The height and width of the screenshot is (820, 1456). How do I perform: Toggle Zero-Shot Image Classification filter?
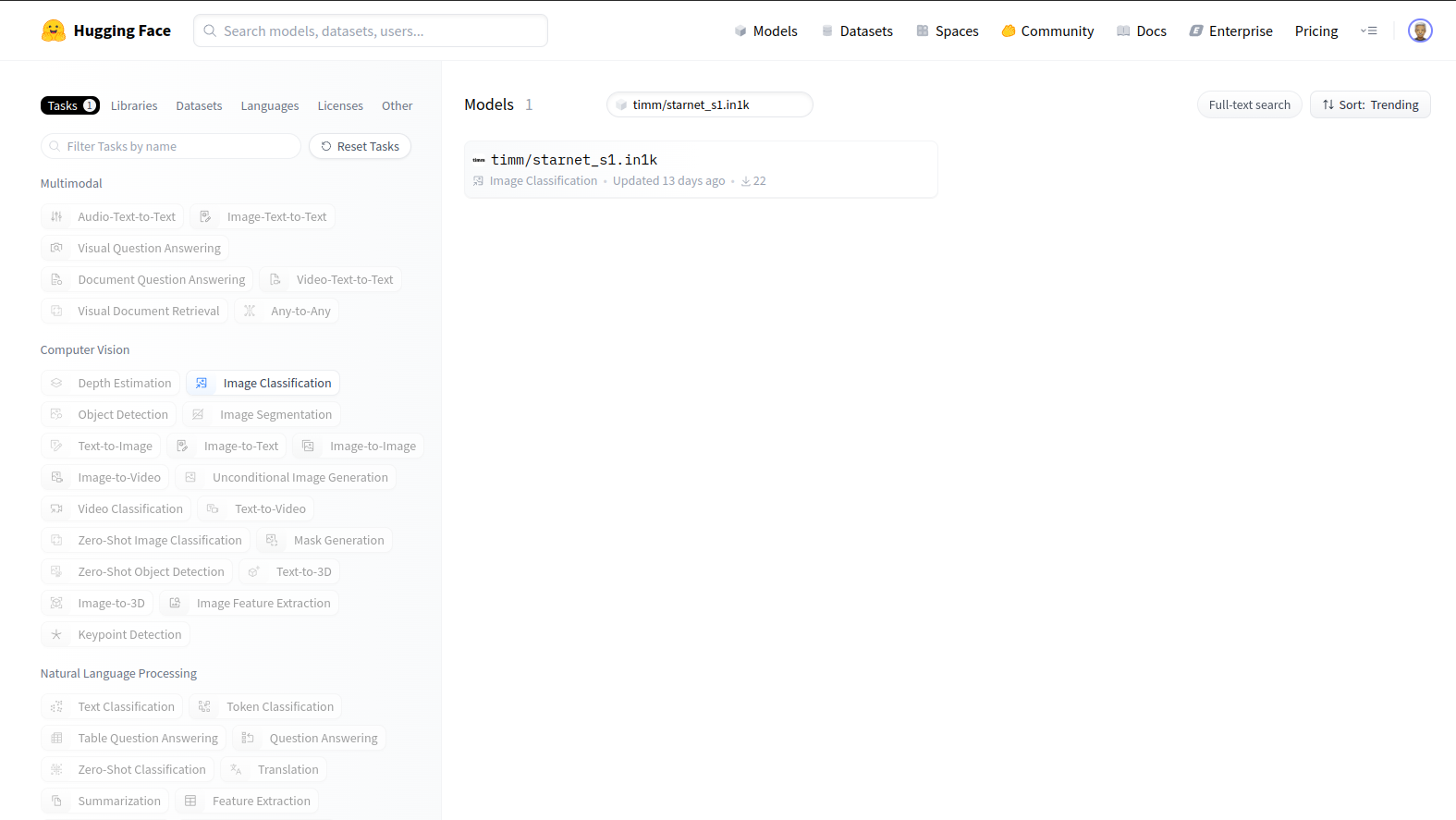145,540
